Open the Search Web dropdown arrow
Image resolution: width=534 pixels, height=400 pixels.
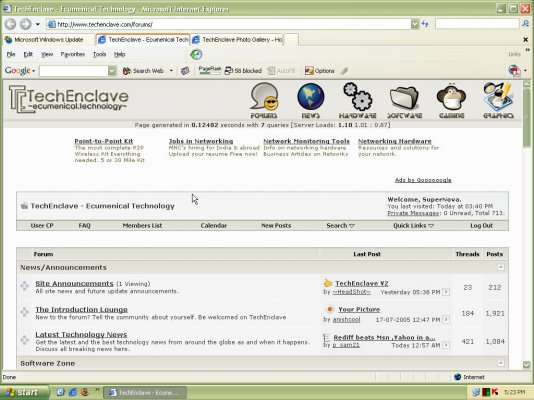[x=171, y=71]
